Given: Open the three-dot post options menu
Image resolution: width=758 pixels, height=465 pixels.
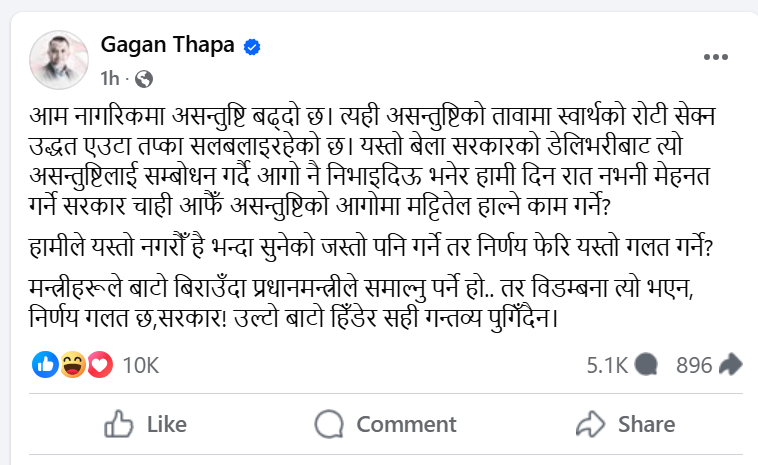Looking at the screenshot, I should (x=715, y=57).
